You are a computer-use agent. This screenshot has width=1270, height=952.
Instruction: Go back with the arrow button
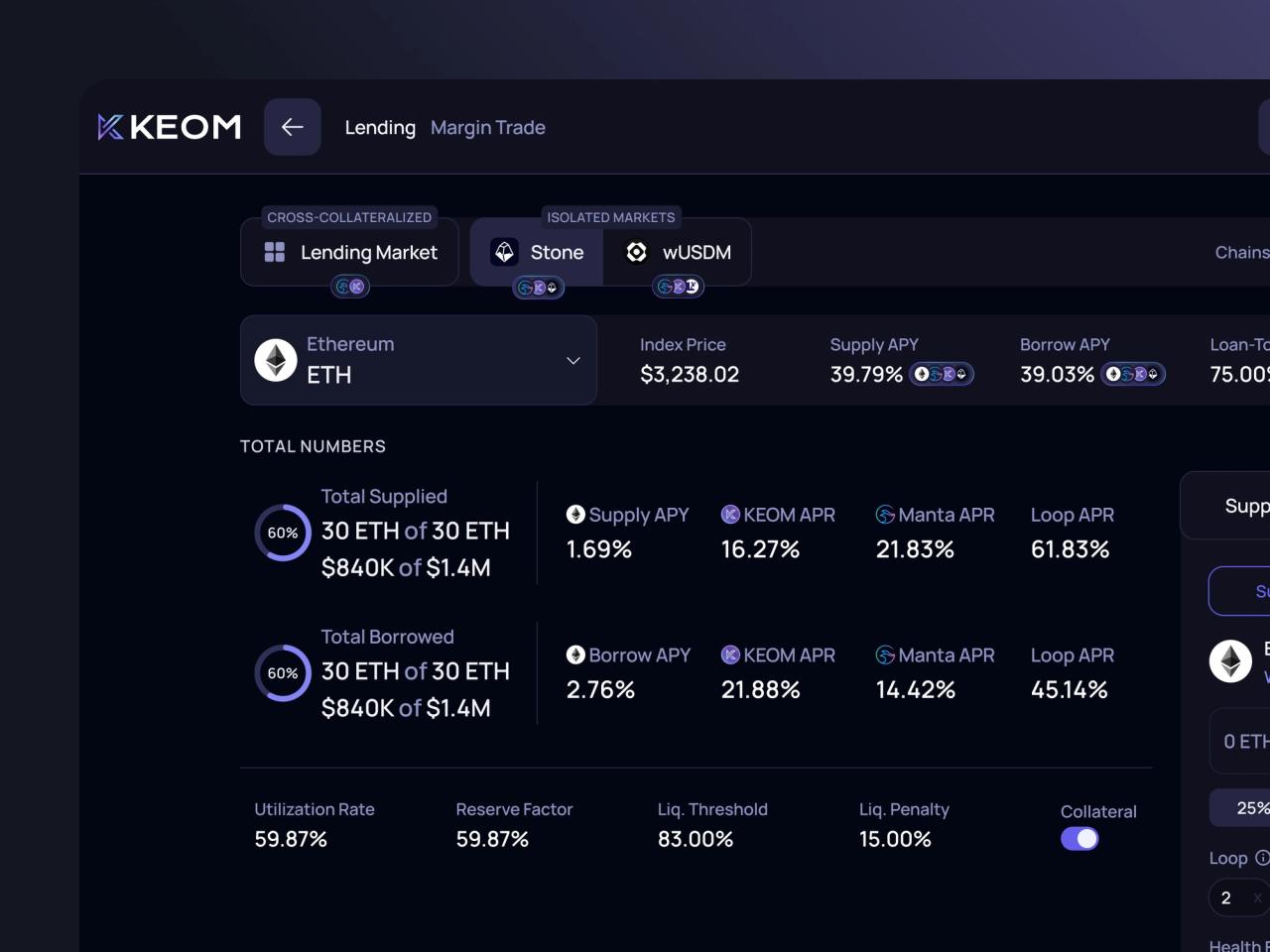292,127
